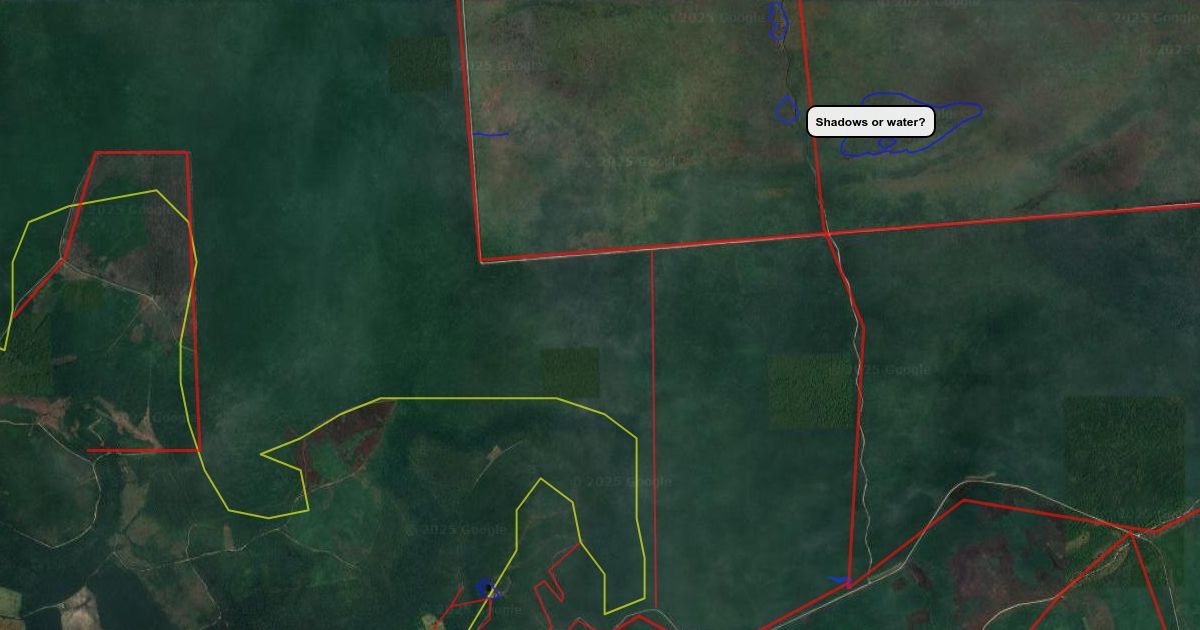Select the blue squiggly outline at top edge
1200x630 pixels.
coord(777,20)
